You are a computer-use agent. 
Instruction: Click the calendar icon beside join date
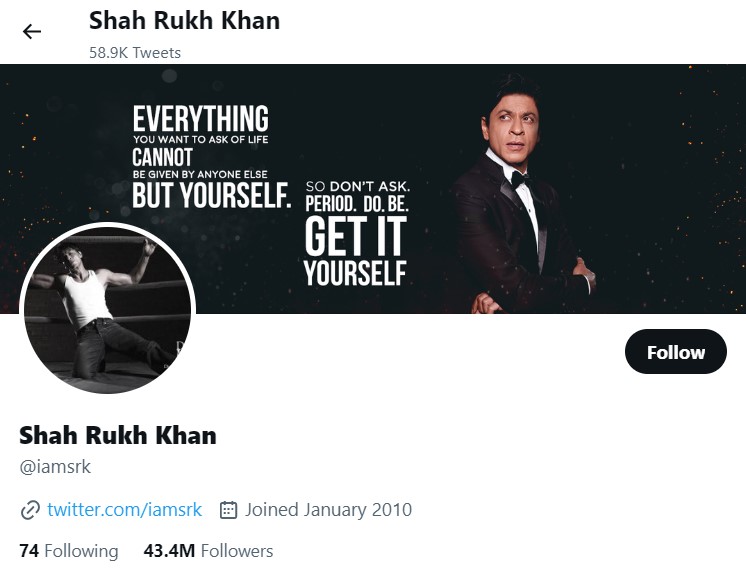coord(228,510)
